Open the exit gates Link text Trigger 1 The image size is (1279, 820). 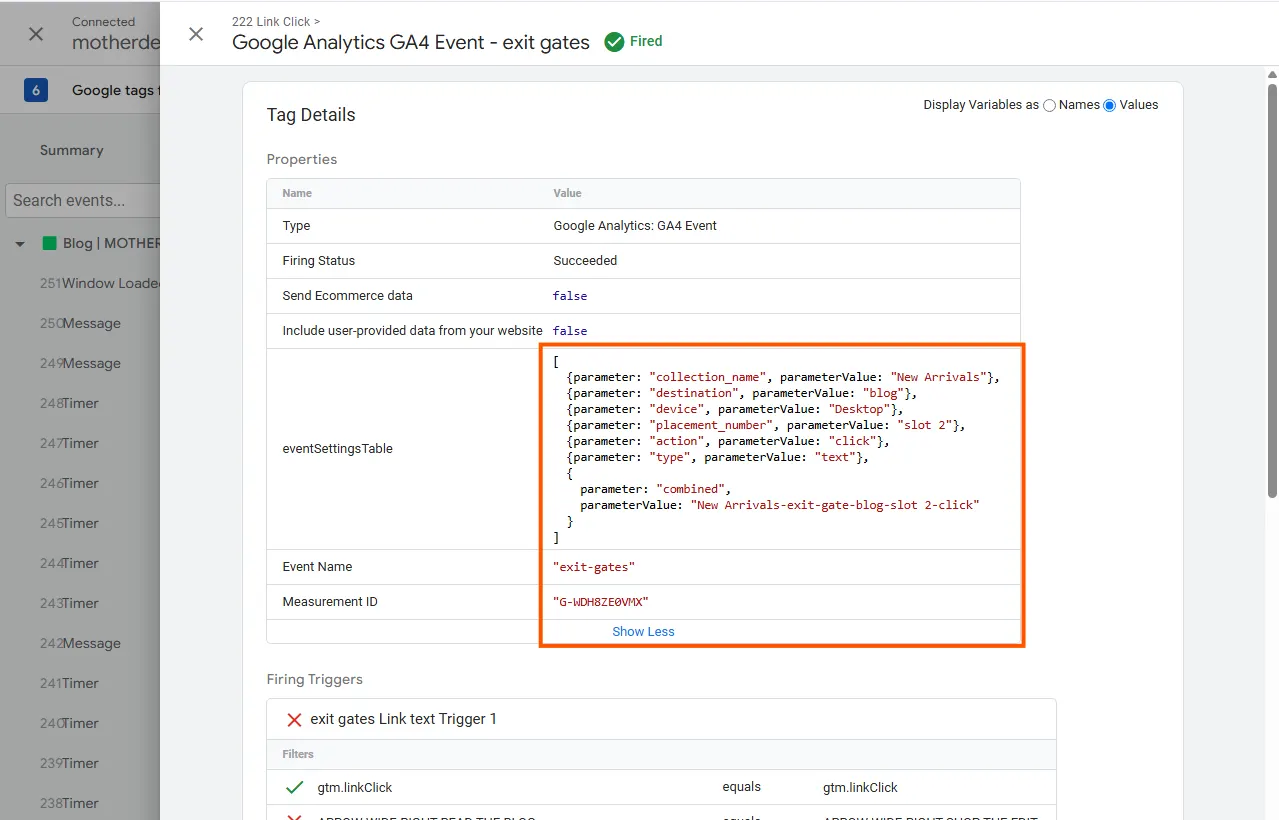(x=403, y=719)
